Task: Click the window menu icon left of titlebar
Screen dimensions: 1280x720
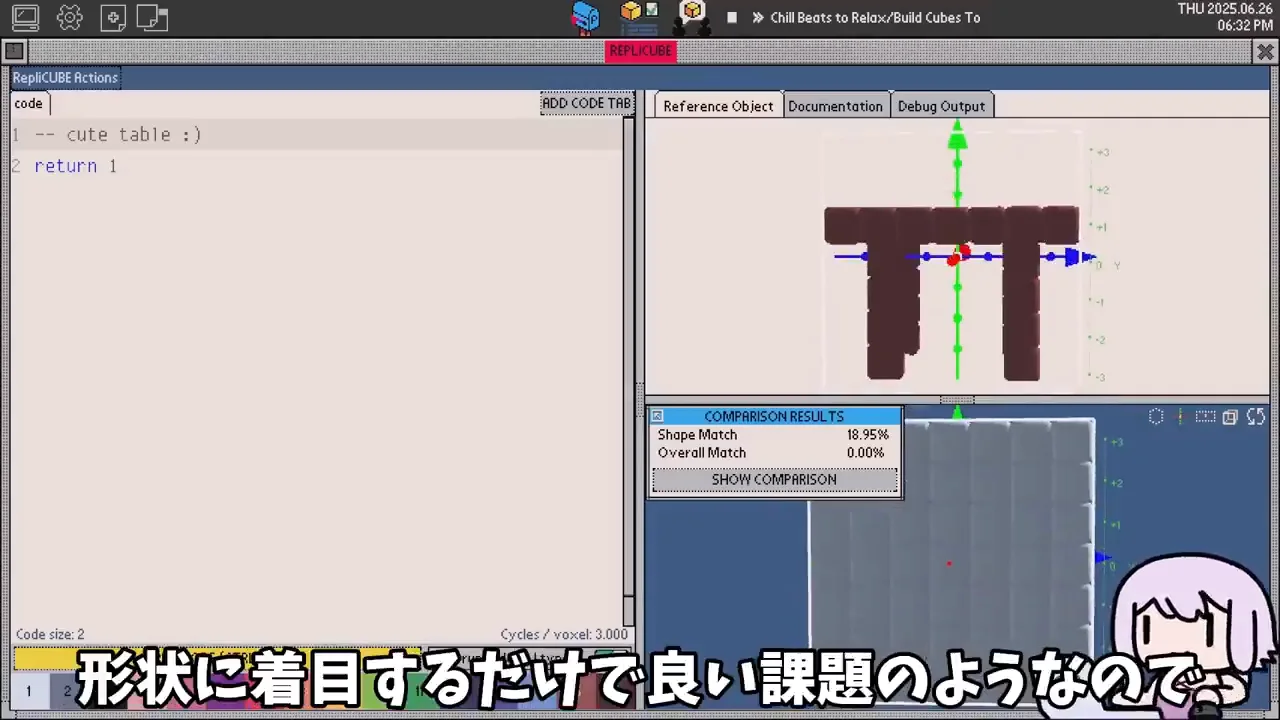Action: coord(14,51)
